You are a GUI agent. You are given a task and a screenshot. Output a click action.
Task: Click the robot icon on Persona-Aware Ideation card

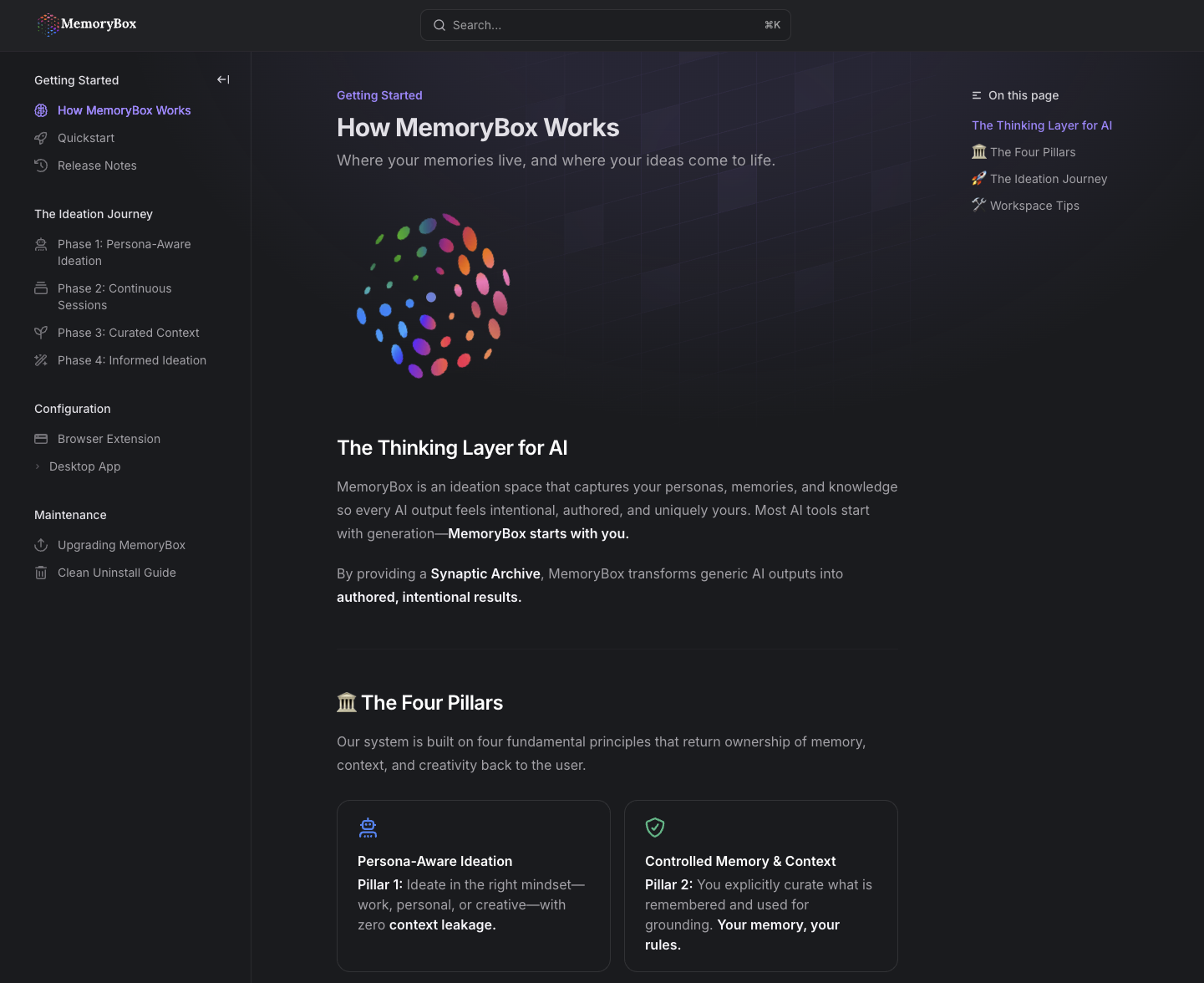(x=368, y=828)
